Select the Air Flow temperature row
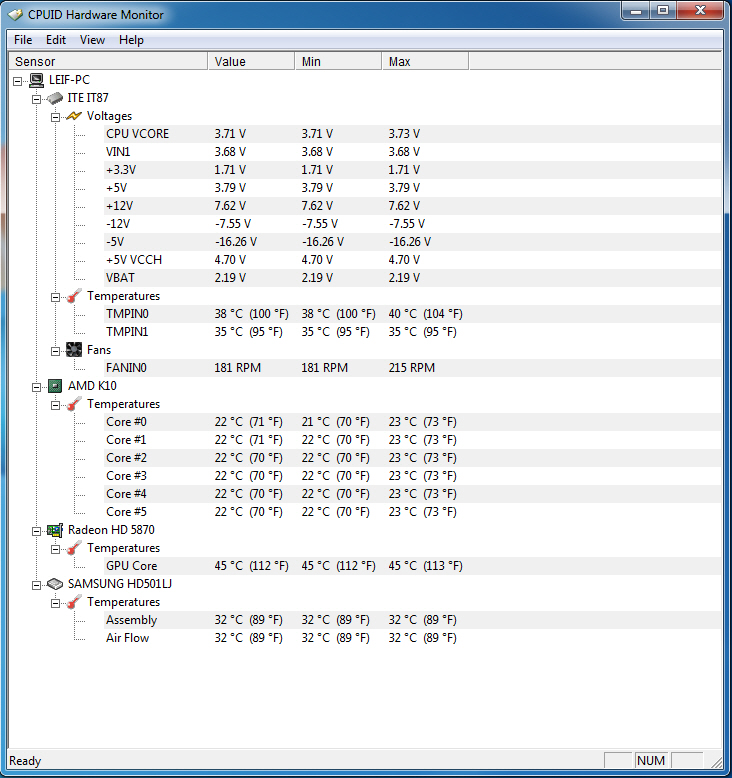The image size is (732, 778). click(412, 638)
